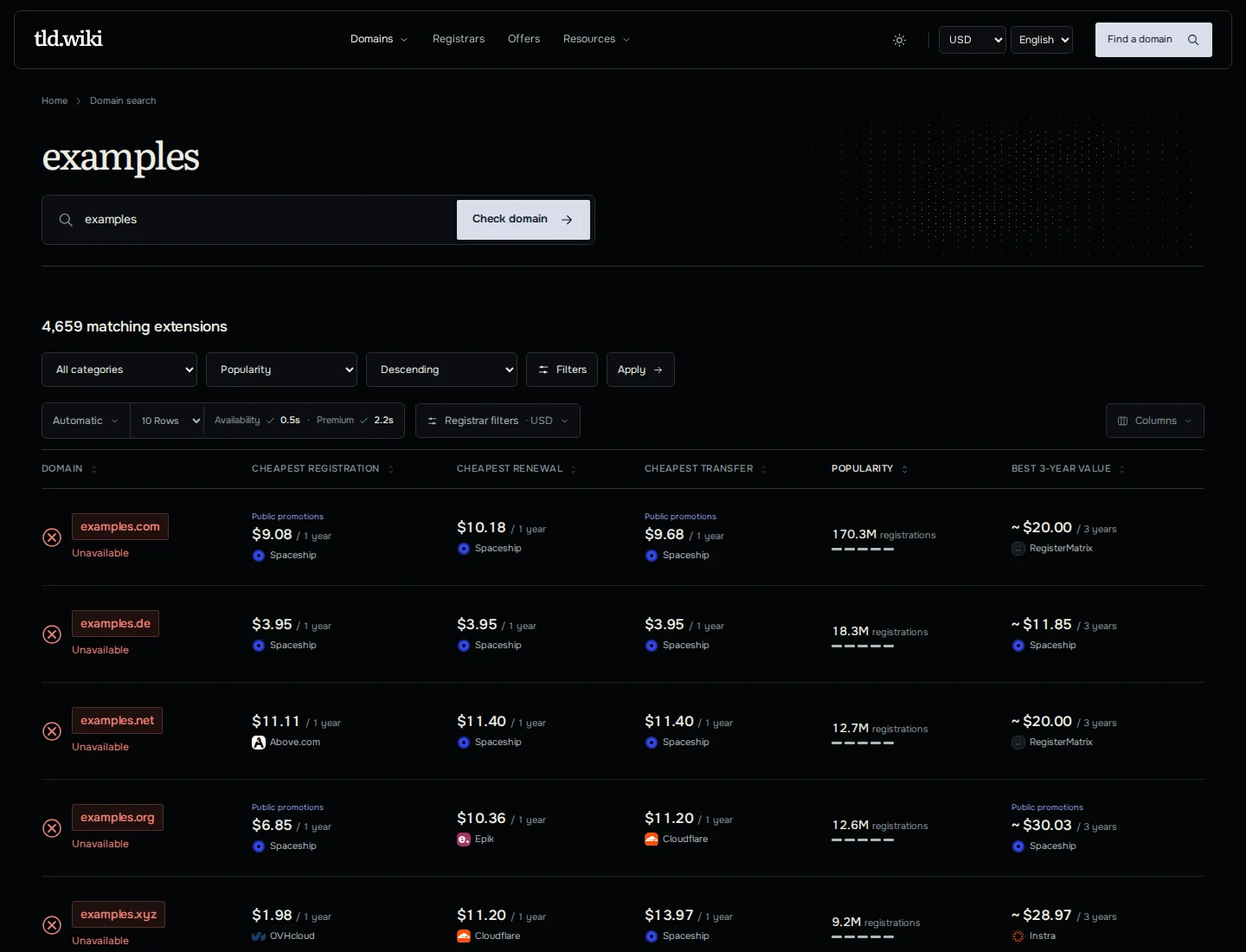Viewport: 1246px width, 952px height.
Task: Click the Spaceship icon under the $11.85 value
Action: [1018, 646]
